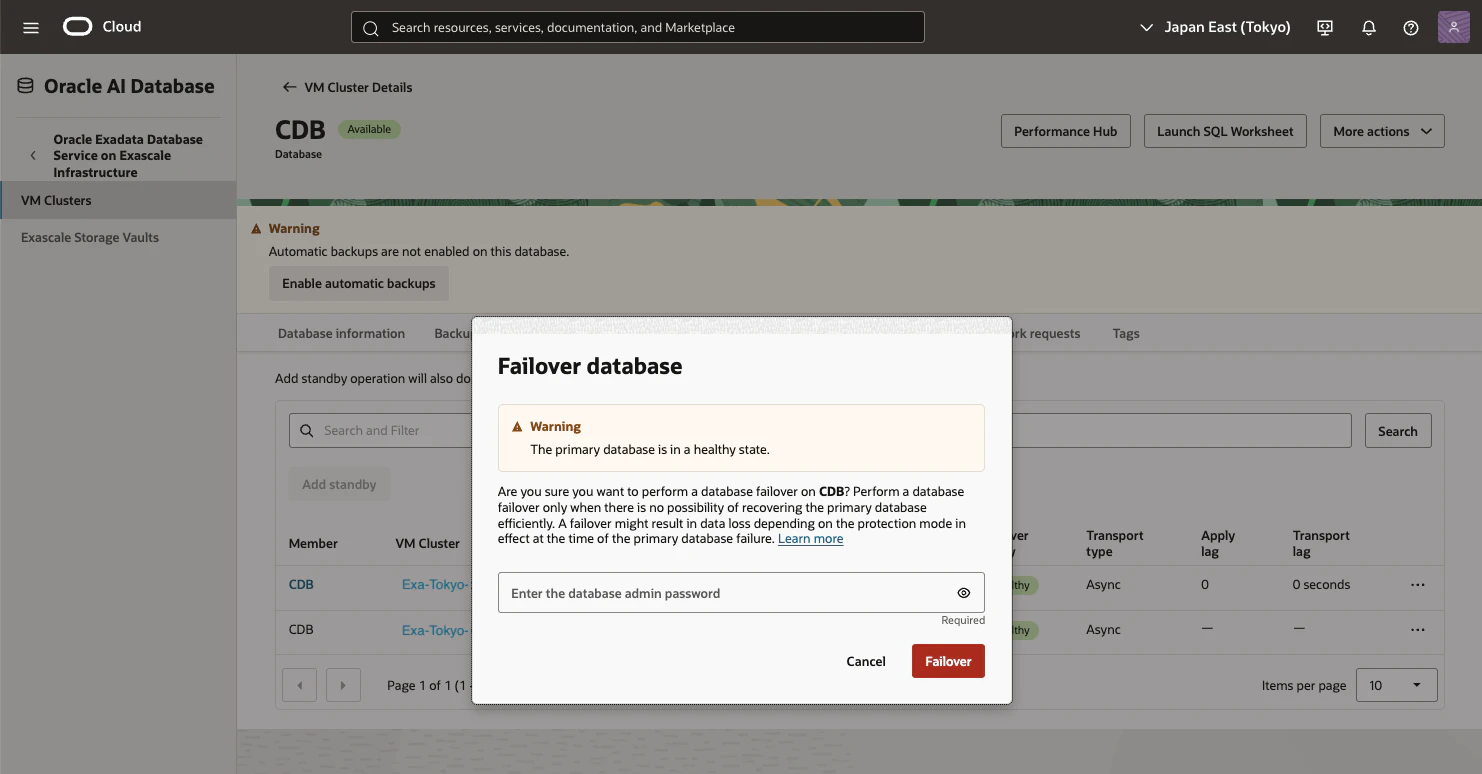
Task: Switch to Database information tab
Action: (x=341, y=334)
